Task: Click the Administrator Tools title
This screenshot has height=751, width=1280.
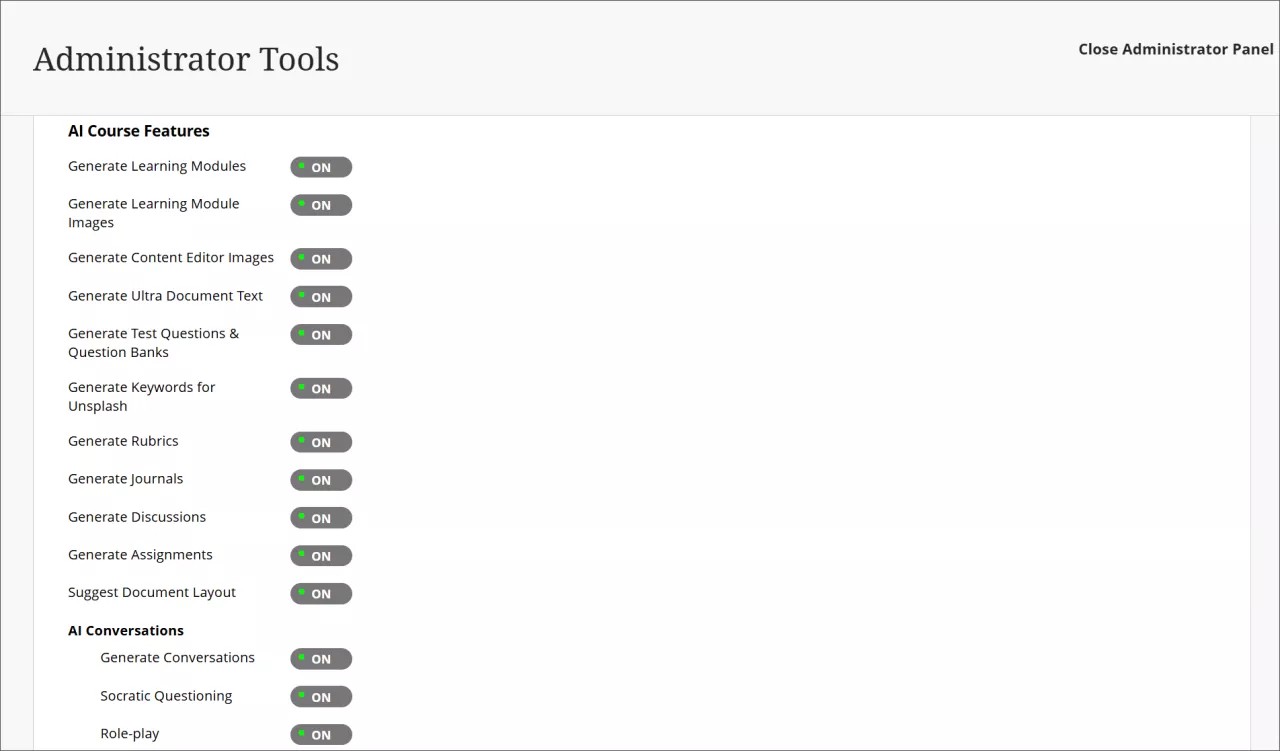Action: pos(186,59)
